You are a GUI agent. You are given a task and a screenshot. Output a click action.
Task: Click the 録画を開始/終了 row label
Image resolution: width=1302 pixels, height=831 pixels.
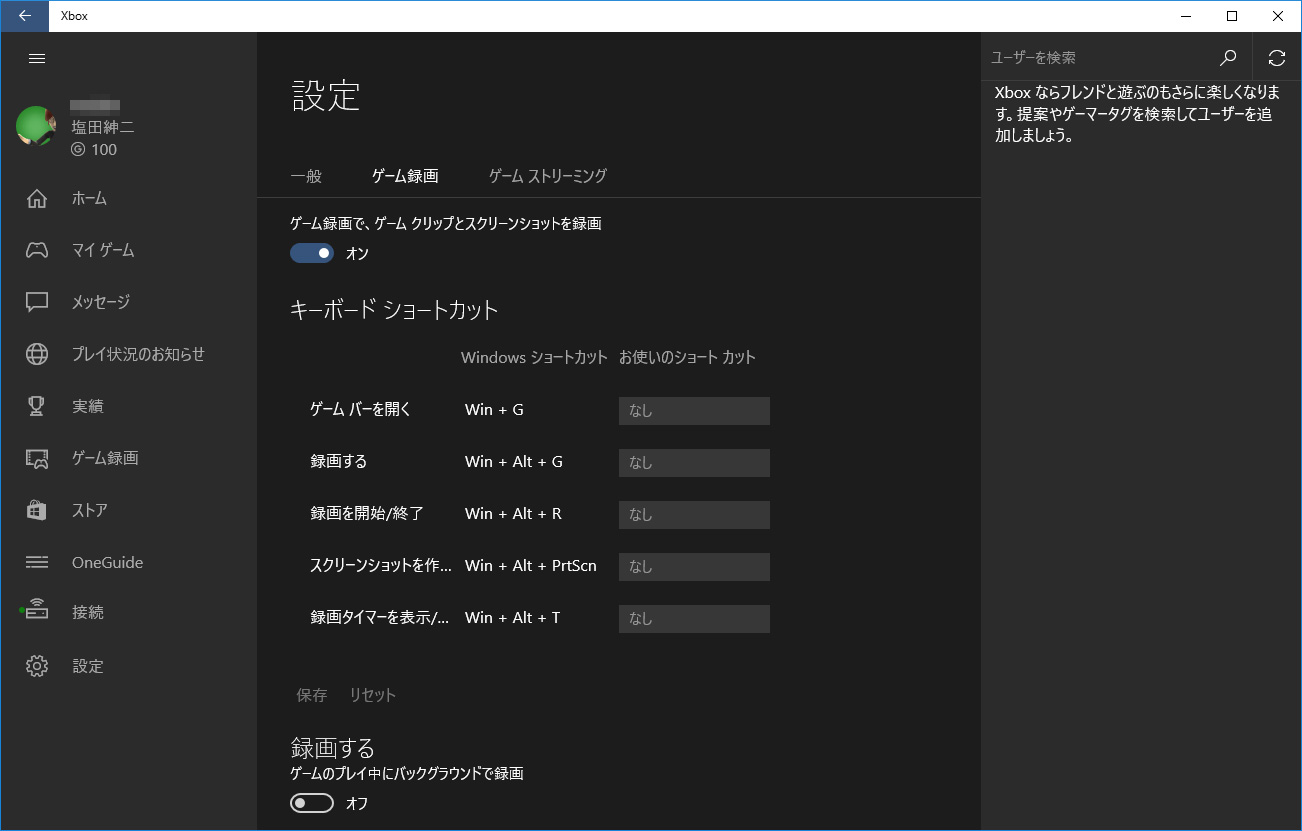click(x=367, y=514)
